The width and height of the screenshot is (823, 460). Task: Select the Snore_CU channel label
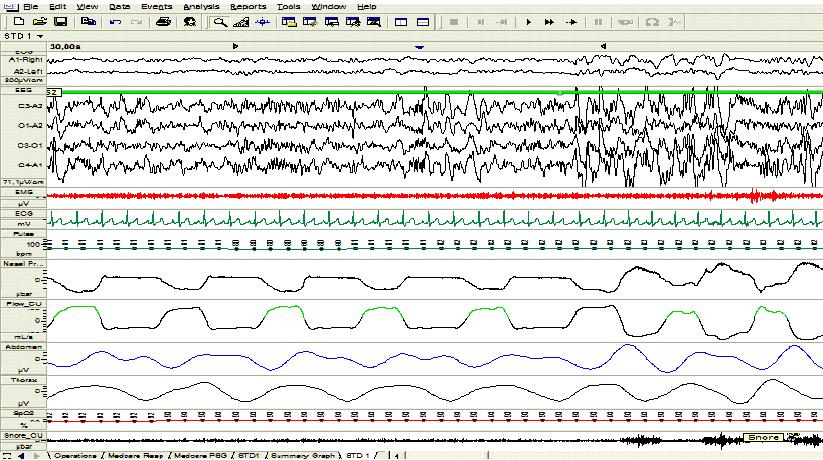pos(24,436)
